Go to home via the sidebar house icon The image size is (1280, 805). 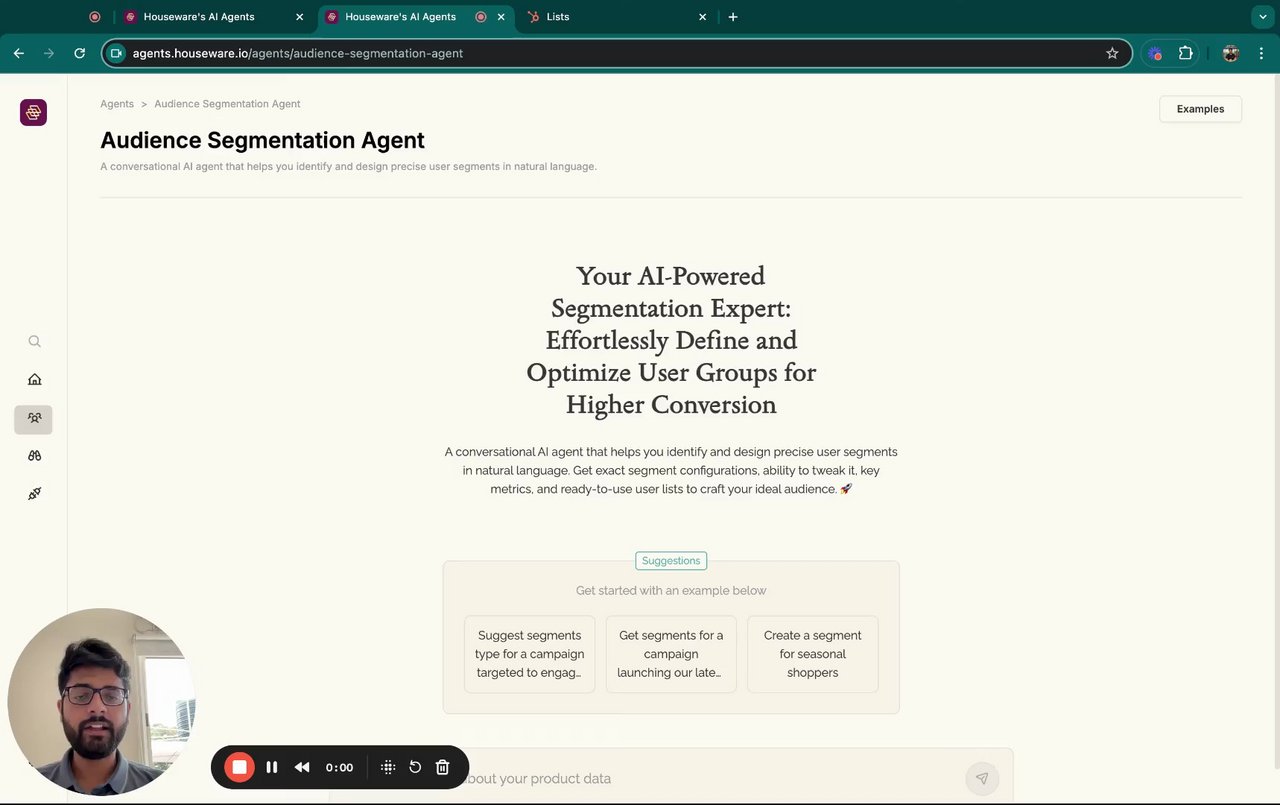point(34,379)
